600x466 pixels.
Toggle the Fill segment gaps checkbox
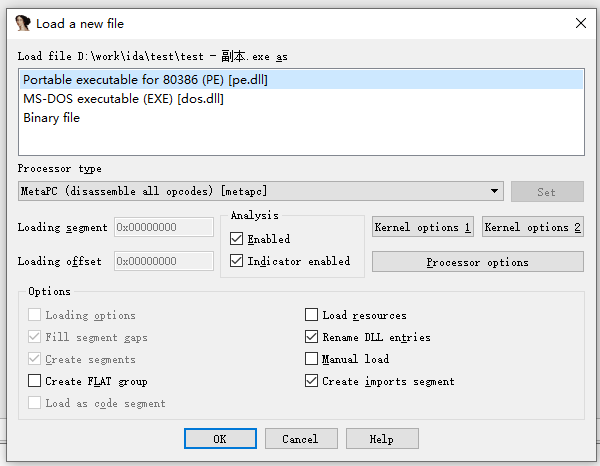click(34, 337)
